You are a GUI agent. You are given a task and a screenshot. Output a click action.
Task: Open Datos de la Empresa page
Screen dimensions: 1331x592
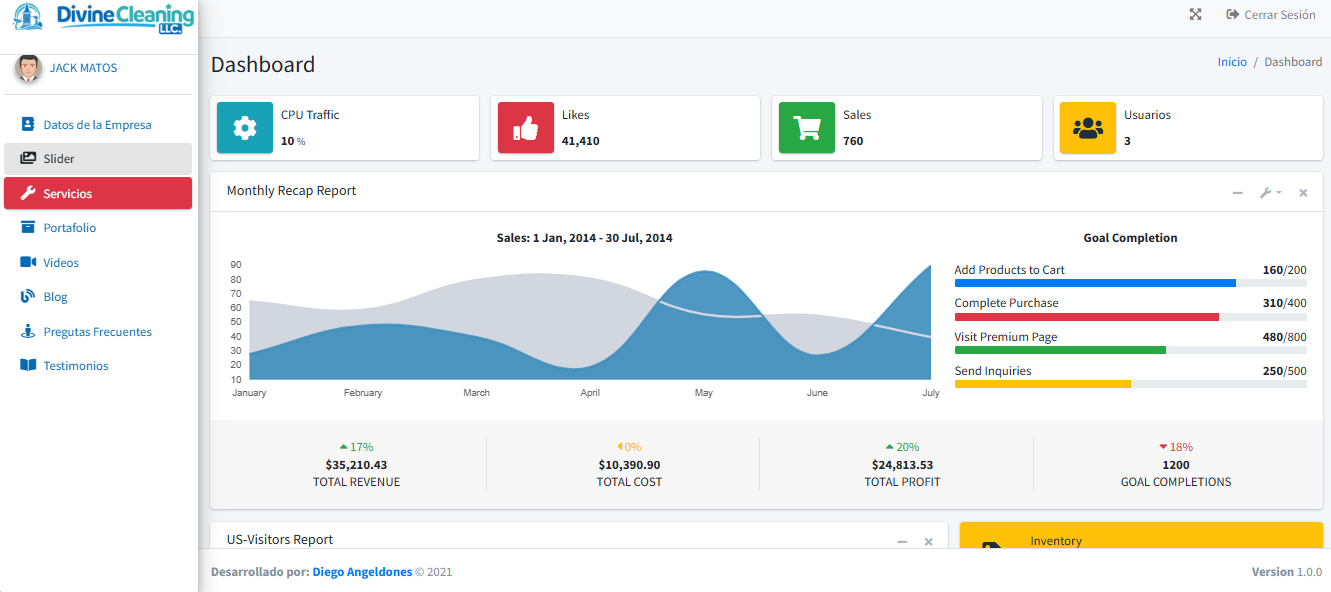tap(97, 125)
